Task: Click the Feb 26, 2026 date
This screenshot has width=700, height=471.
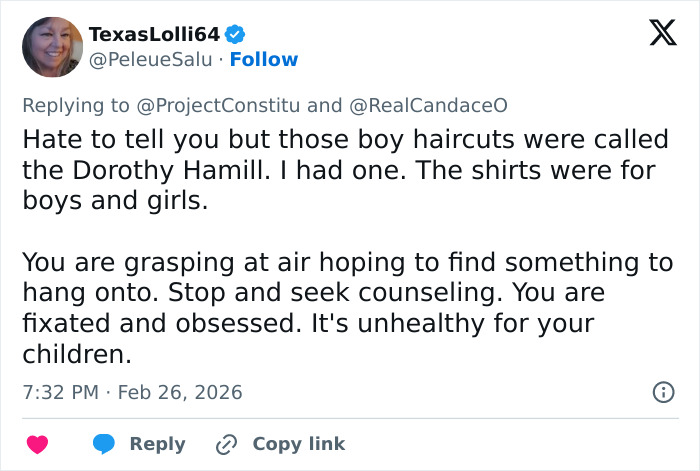Action: pos(180,392)
